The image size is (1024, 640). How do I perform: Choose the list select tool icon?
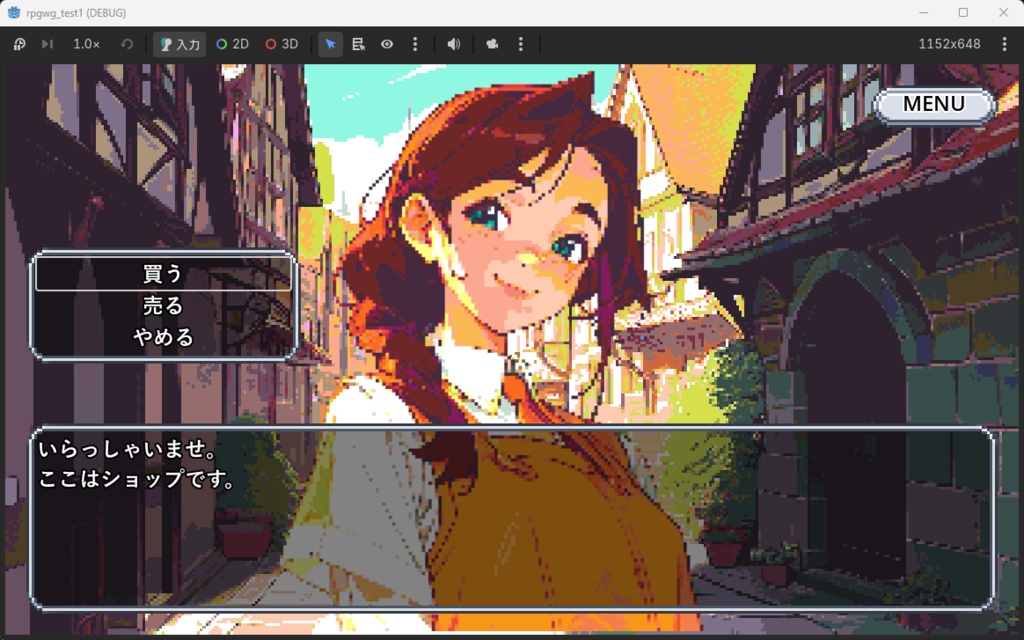(x=359, y=44)
